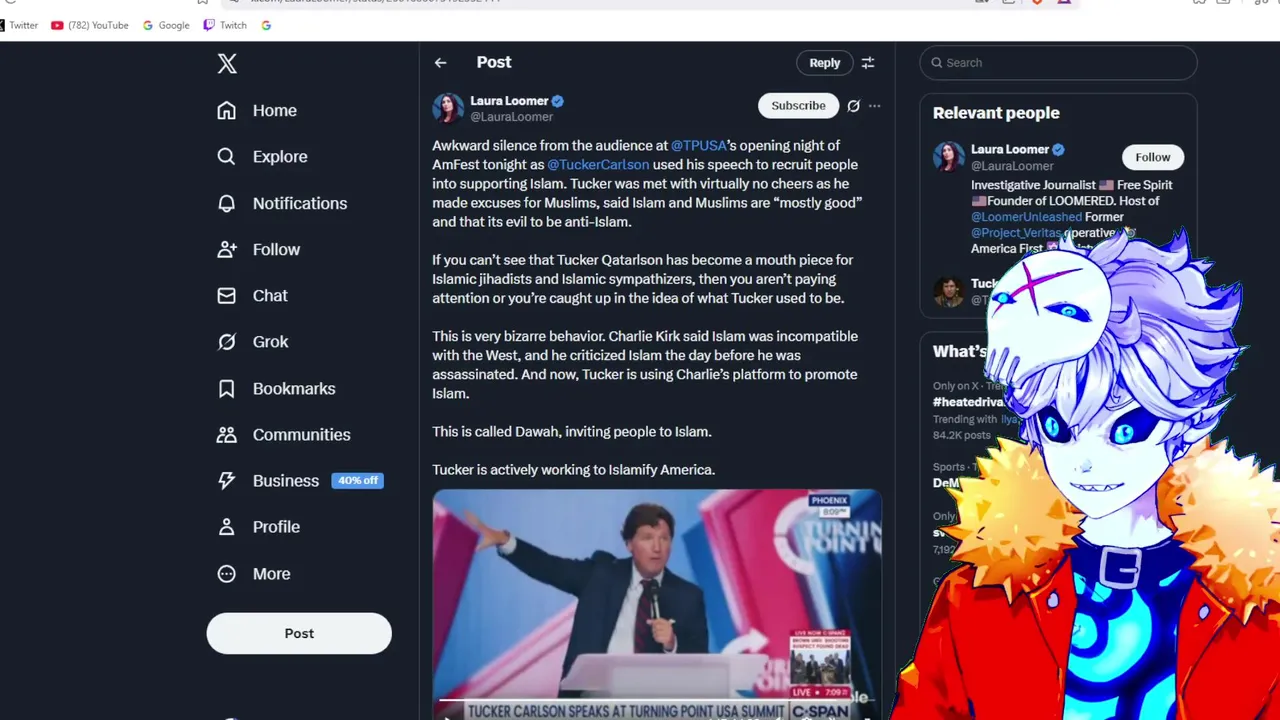Click the 84.2K posts count text
The image size is (1280, 720).
(x=962, y=435)
